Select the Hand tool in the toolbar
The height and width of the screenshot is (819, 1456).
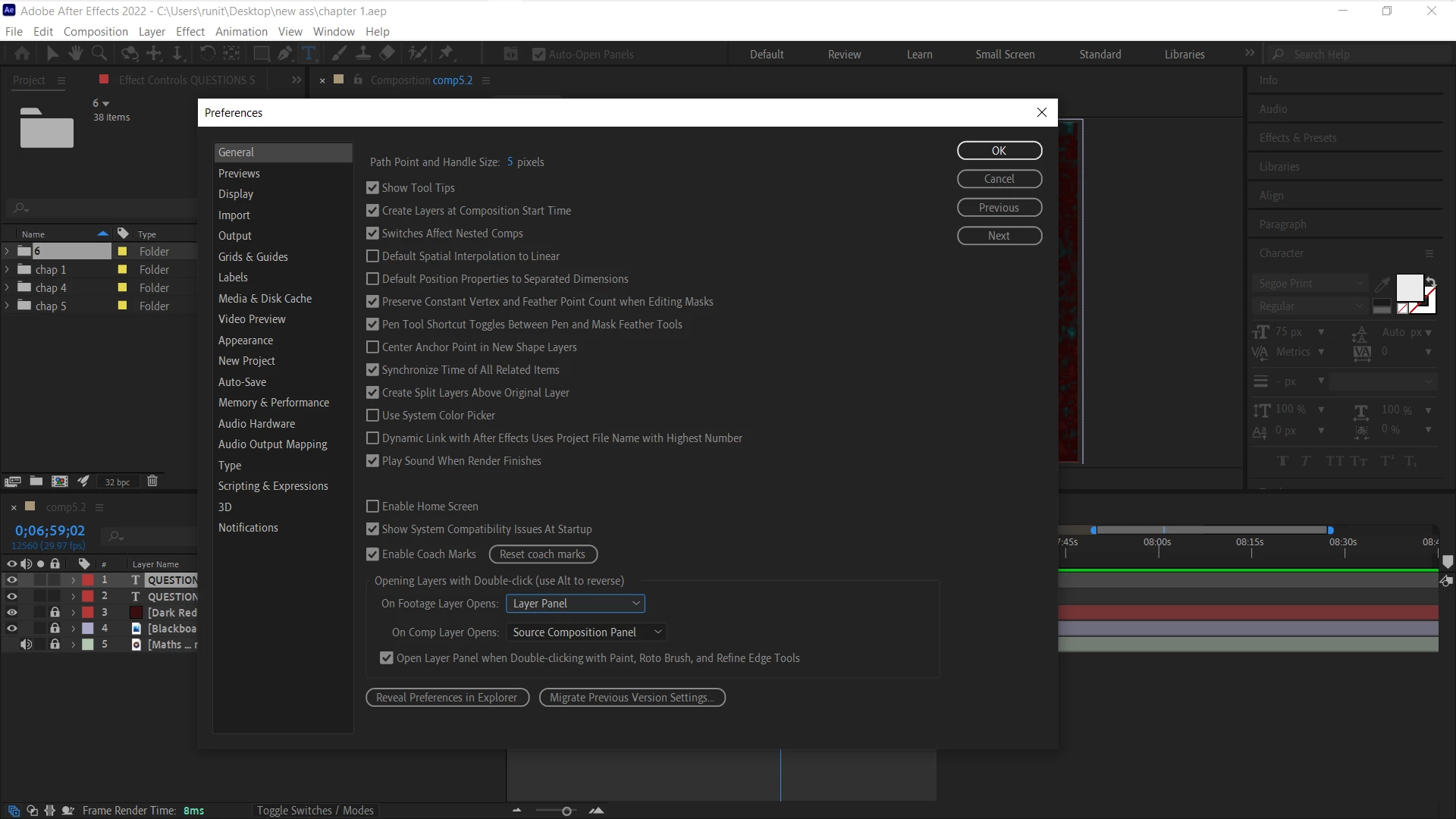coord(75,53)
